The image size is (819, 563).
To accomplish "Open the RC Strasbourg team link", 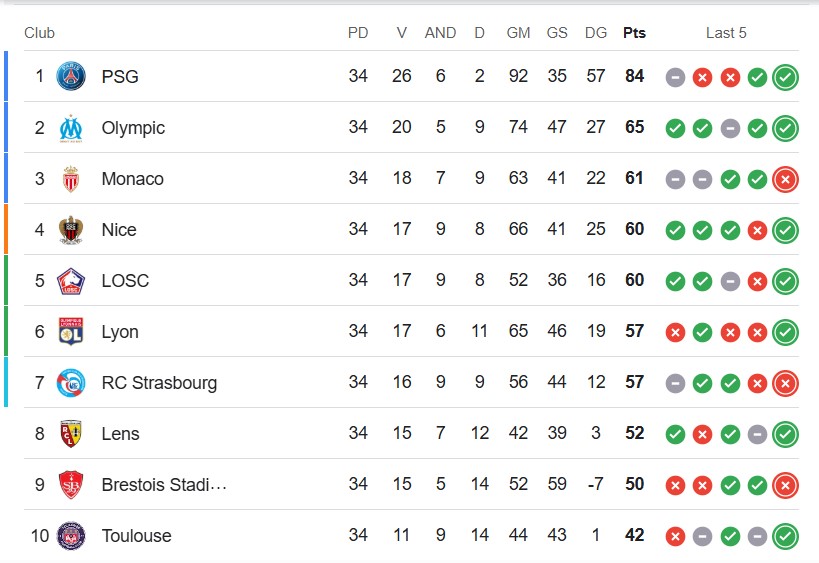I will pos(159,383).
